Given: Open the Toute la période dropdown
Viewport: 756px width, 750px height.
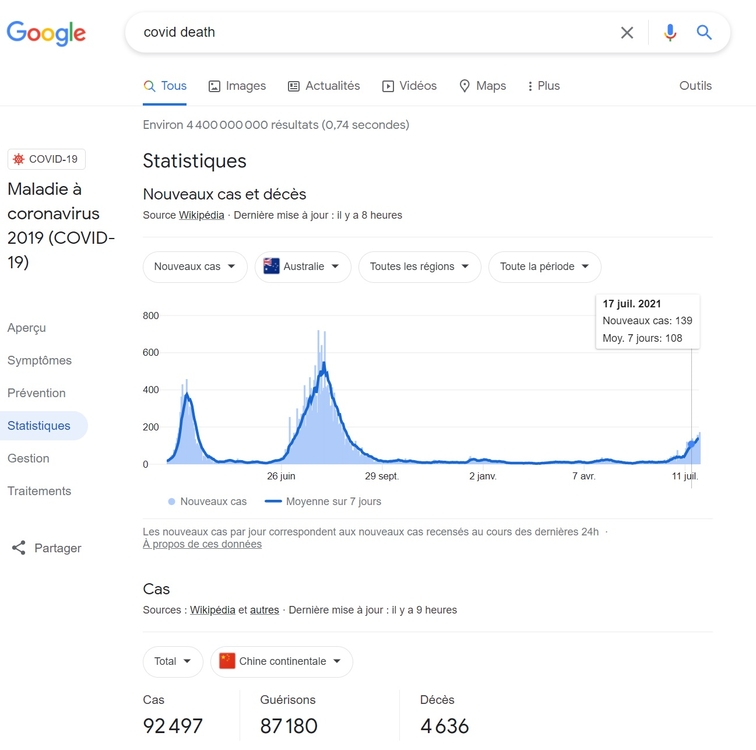Looking at the screenshot, I should (x=544, y=267).
